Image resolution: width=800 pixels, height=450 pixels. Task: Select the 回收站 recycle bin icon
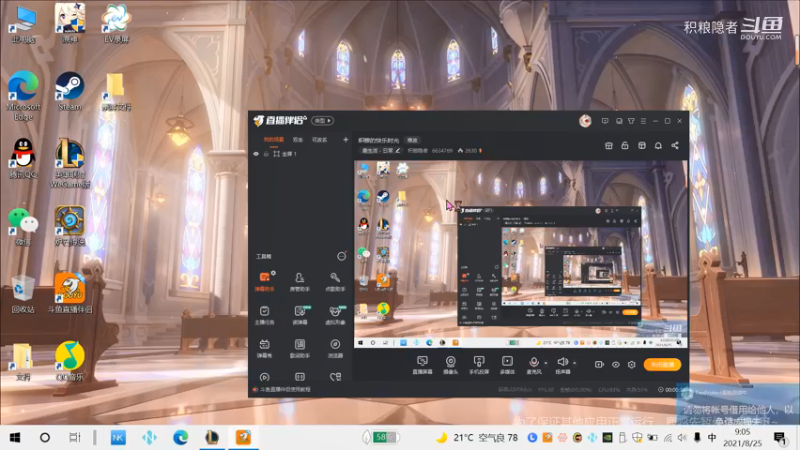(x=23, y=293)
